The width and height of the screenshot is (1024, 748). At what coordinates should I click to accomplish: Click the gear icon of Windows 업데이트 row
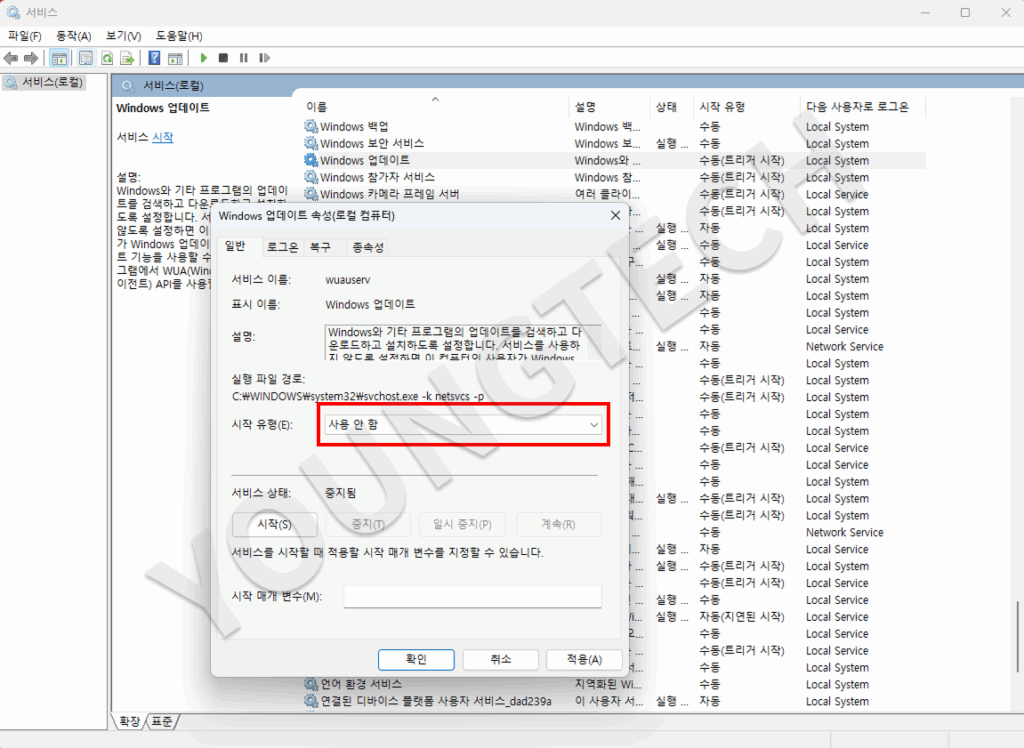pos(311,160)
